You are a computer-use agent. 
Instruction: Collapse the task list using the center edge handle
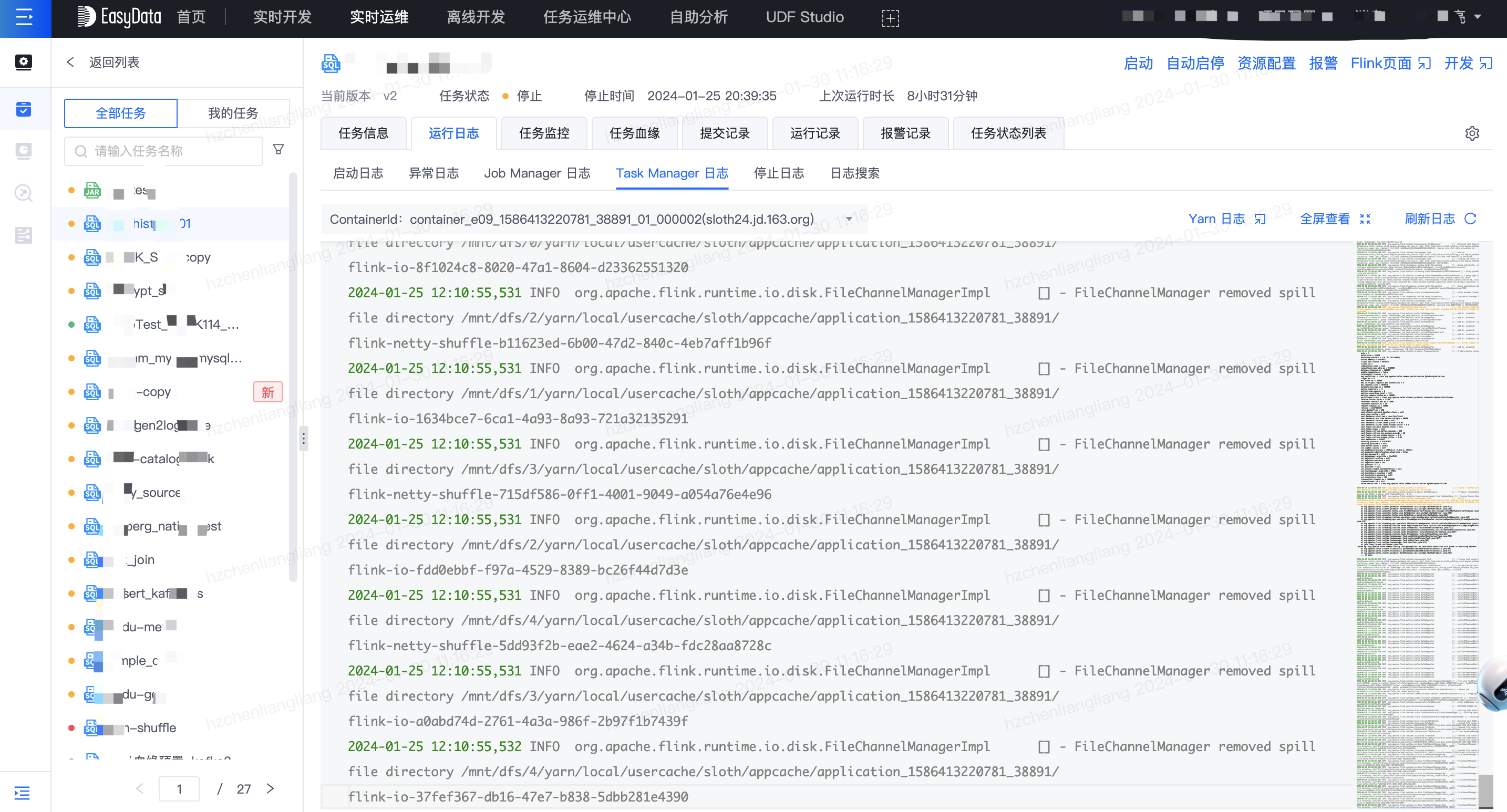tap(304, 438)
